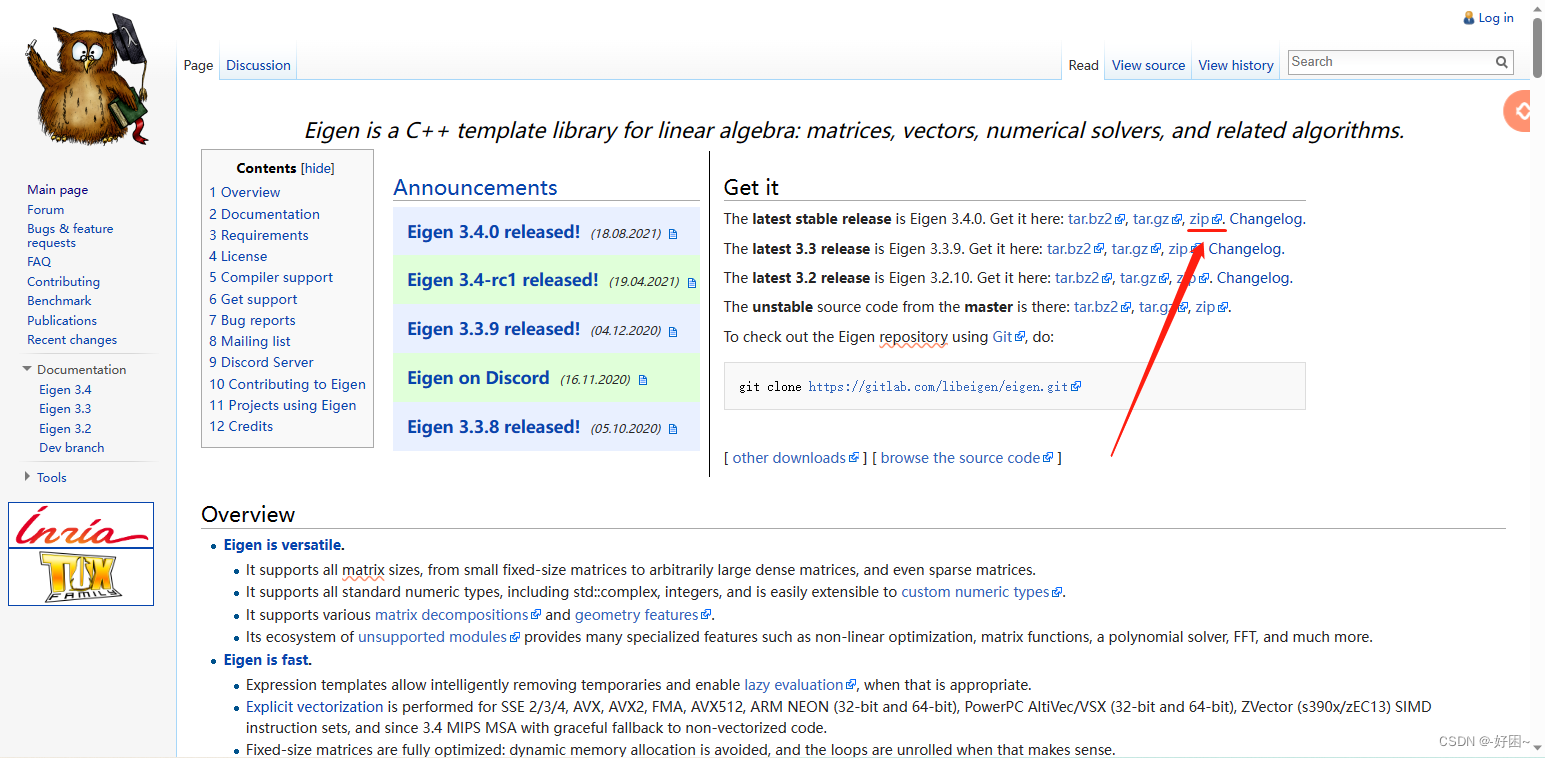1545x758 pixels.
Task: Click the document icon beside Eigen 3.4.0 released
Action: [673, 234]
